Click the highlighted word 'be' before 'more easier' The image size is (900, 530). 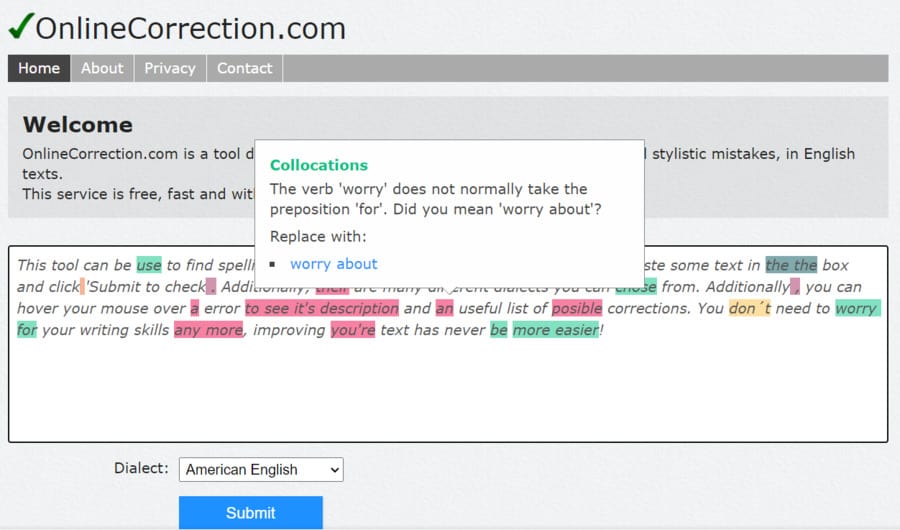[498, 330]
